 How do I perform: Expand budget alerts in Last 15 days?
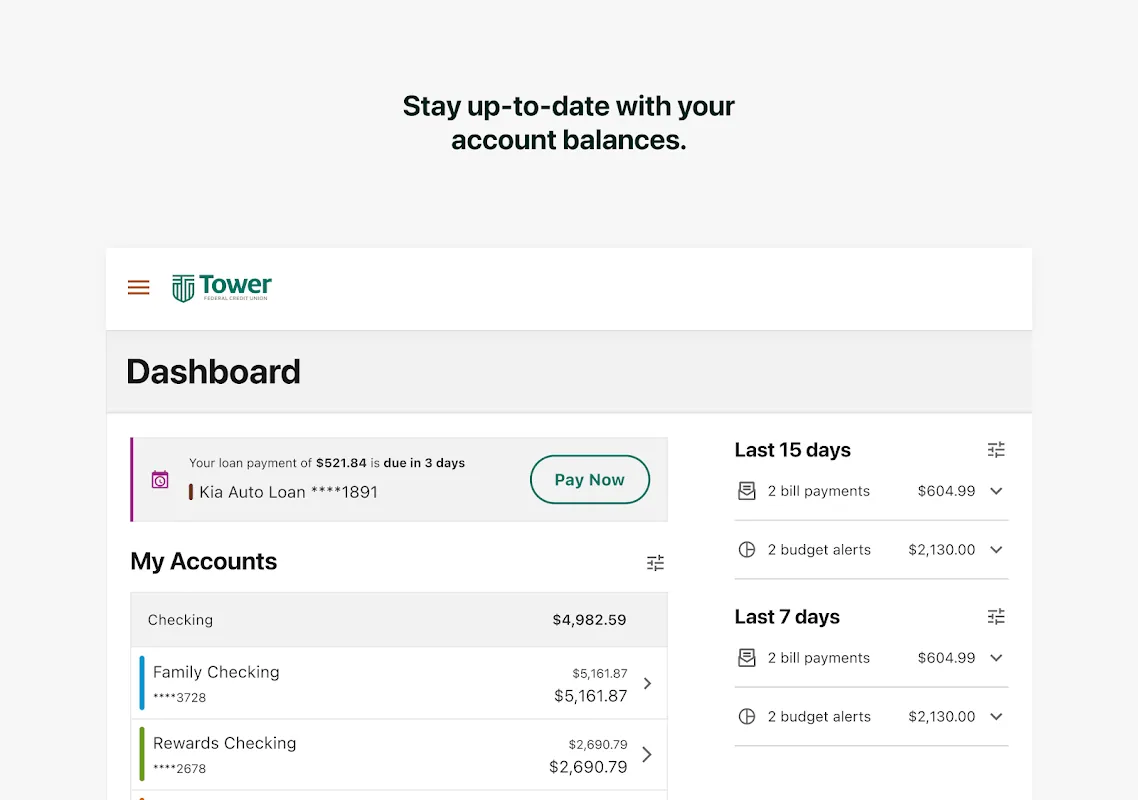pyautogui.click(x=996, y=550)
